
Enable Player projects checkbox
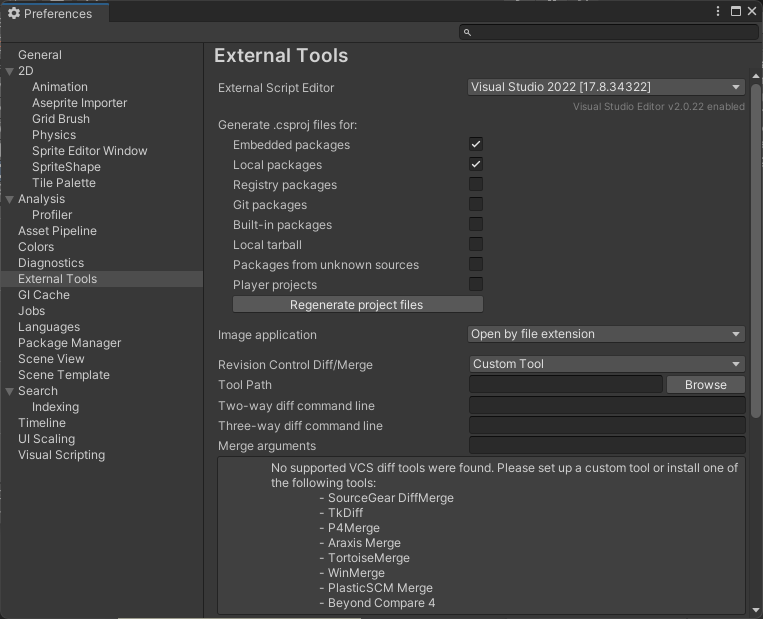click(476, 284)
